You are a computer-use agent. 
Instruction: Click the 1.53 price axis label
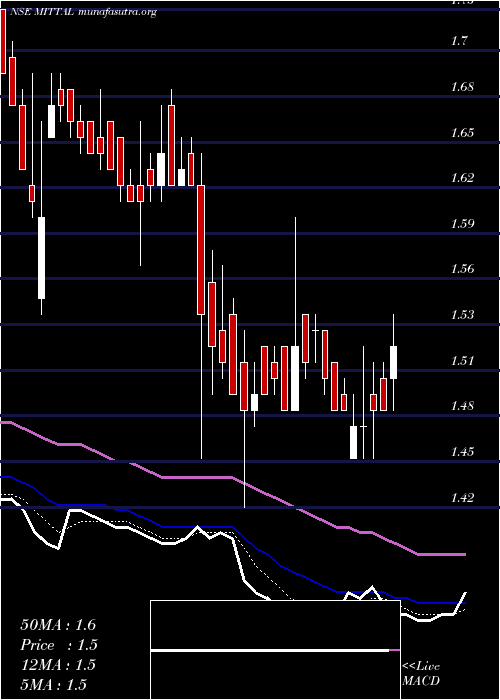tap(462, 315)
